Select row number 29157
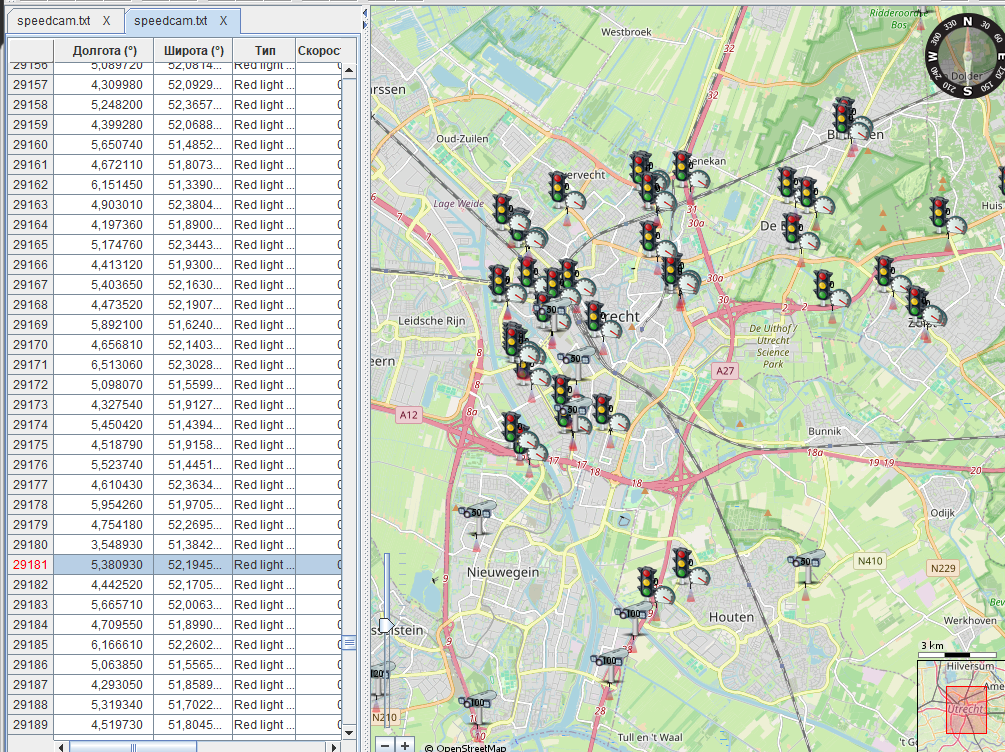 30,85
